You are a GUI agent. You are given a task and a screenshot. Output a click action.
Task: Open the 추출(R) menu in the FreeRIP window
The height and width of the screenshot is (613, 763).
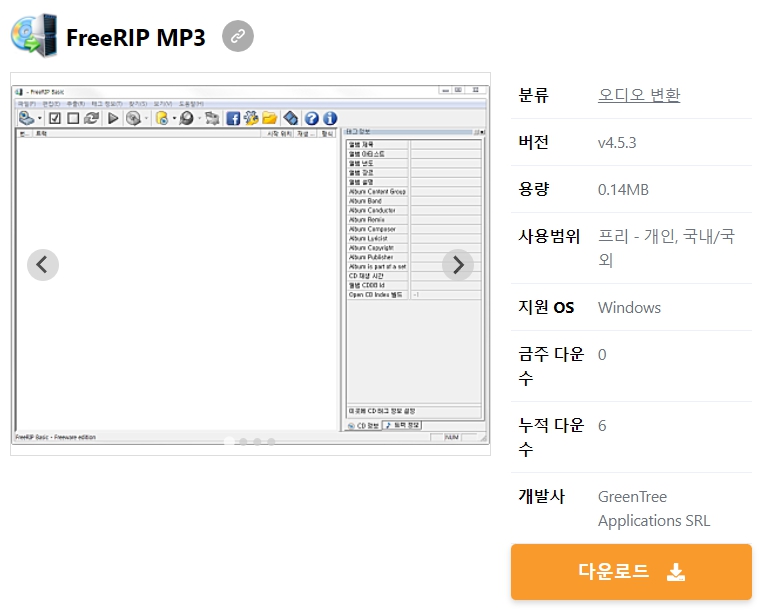pyautogui.click(x=75, y=104)
